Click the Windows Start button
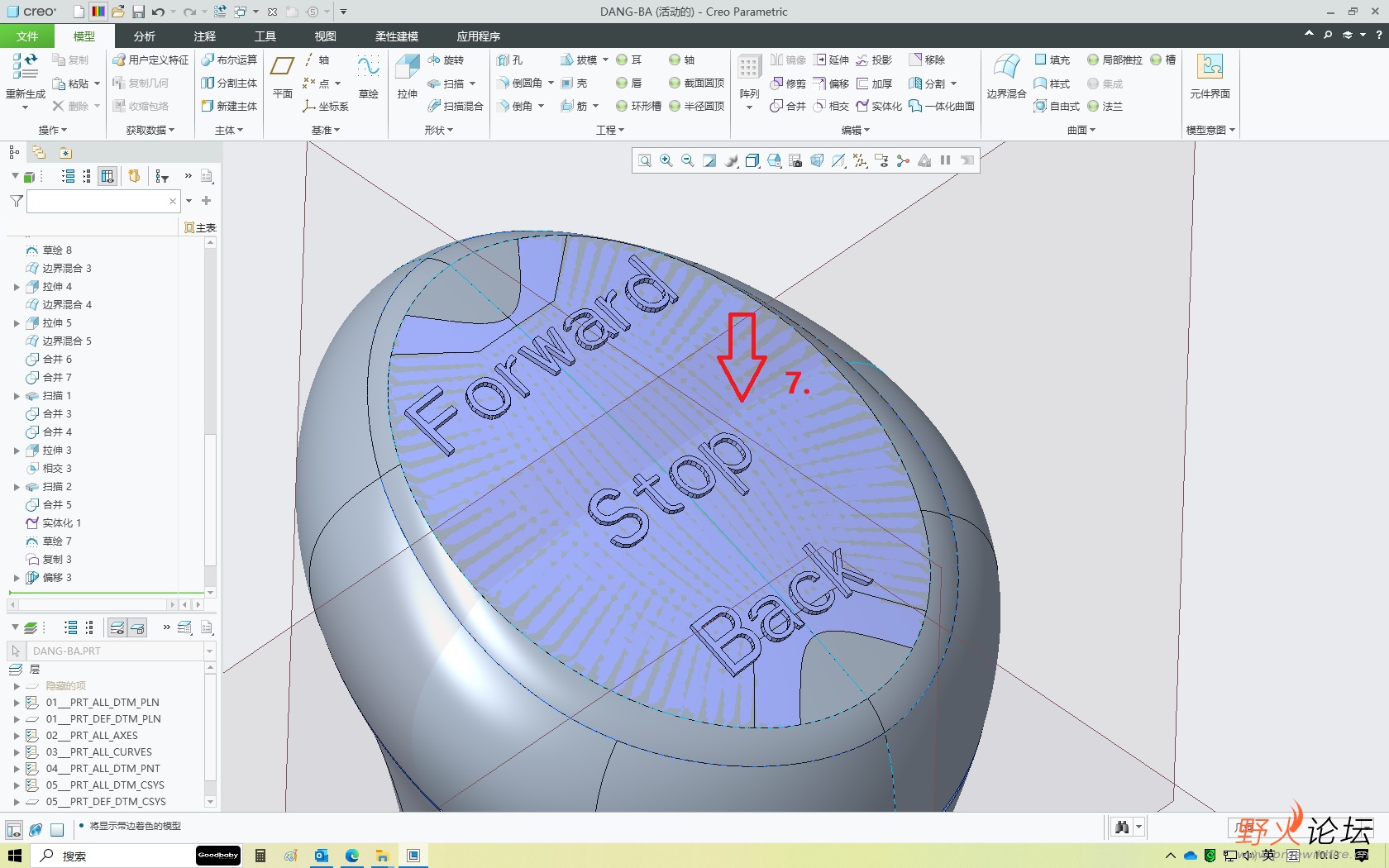The image size is (1389, 868). pos(15,856)
